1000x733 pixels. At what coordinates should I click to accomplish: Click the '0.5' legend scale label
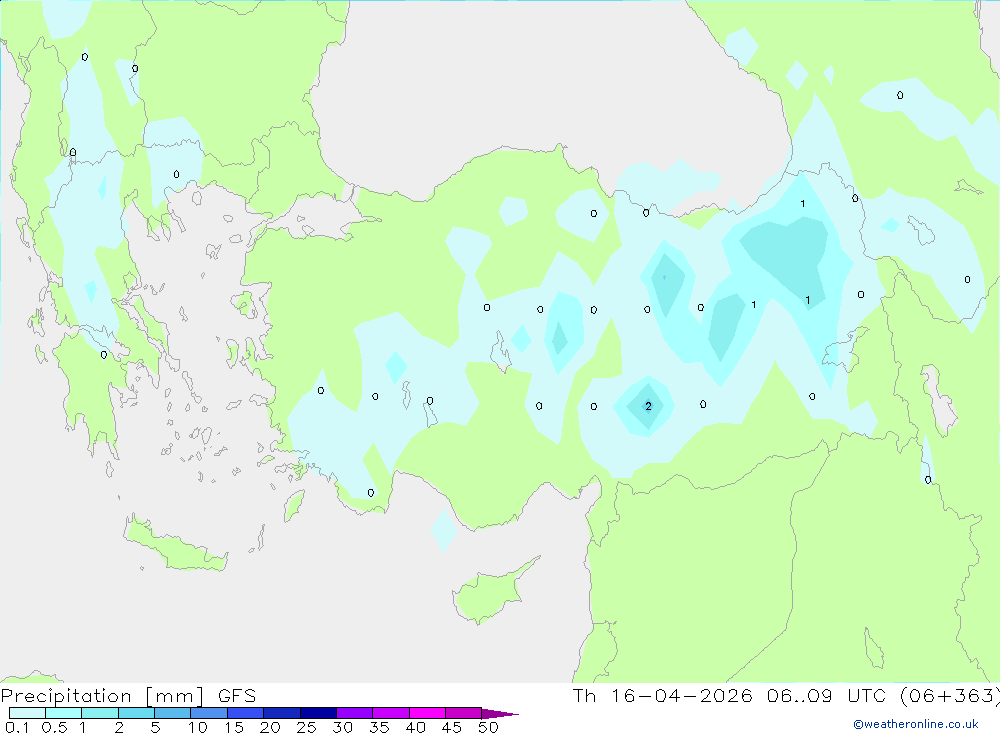(54, 727)
